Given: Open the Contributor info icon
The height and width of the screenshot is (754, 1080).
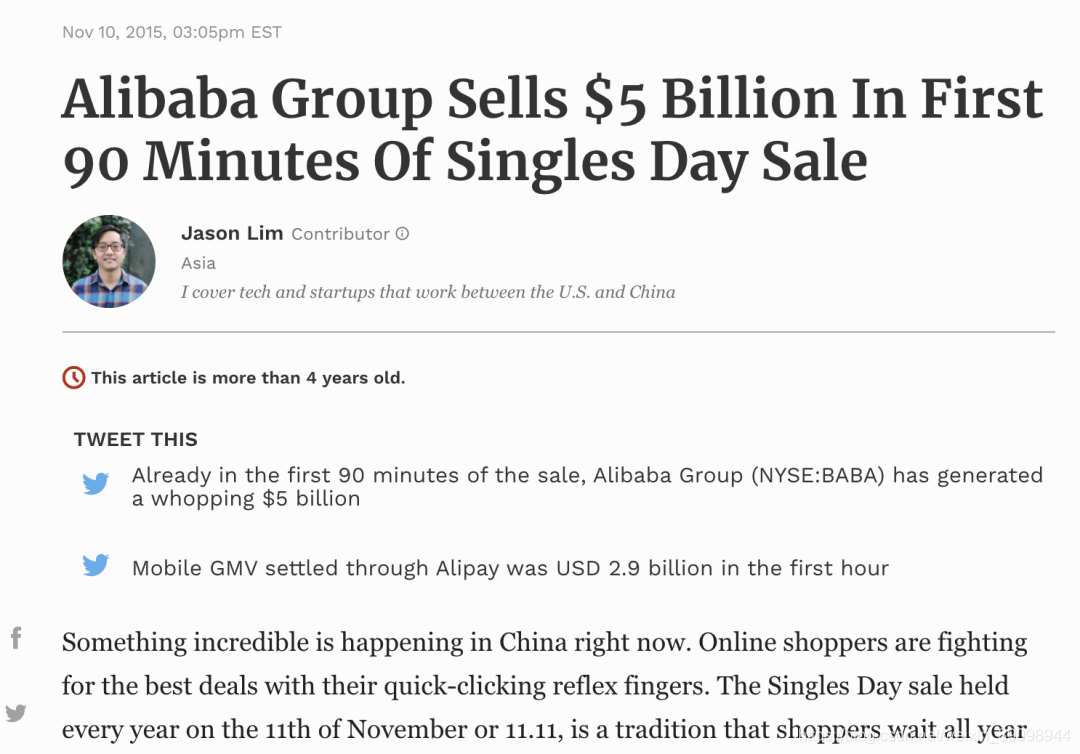Looking at the screenshot, I should (402, 234).
